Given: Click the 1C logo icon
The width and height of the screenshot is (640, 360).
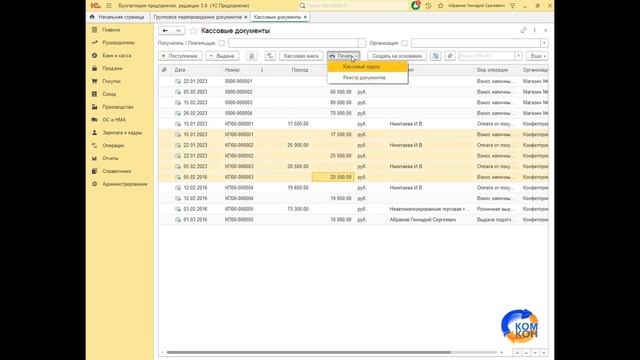Looking at the screenshot, I should pyautogui.click(x=96, y=6).
